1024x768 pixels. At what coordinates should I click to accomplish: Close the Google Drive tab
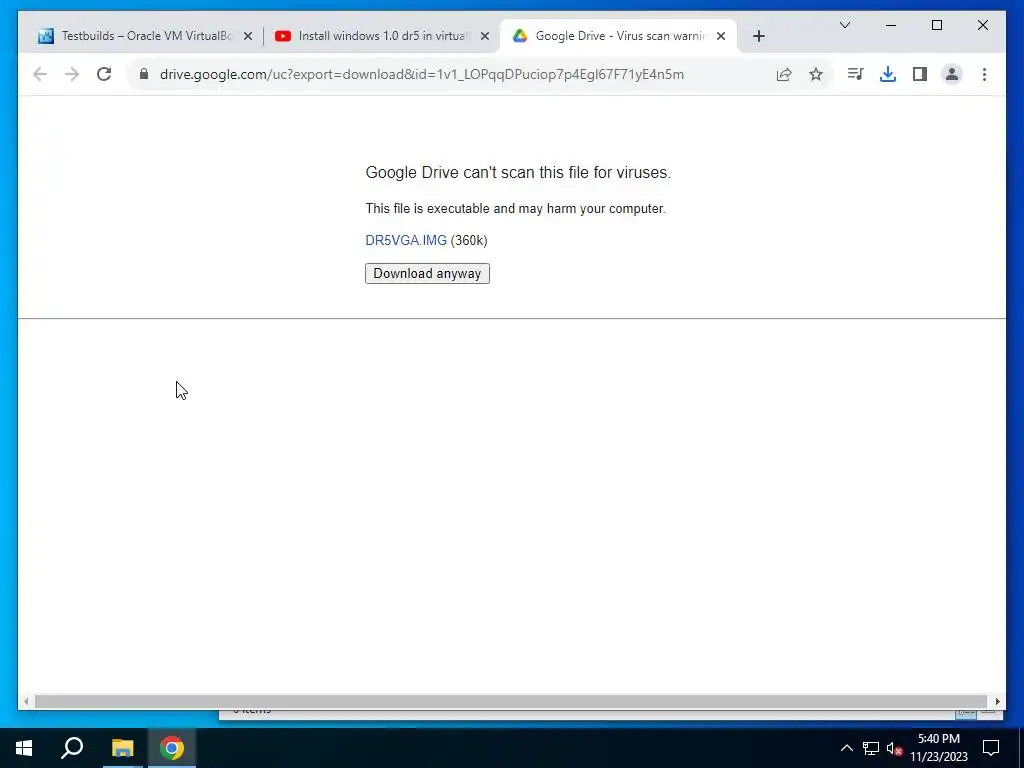click(x=721, y=37)
